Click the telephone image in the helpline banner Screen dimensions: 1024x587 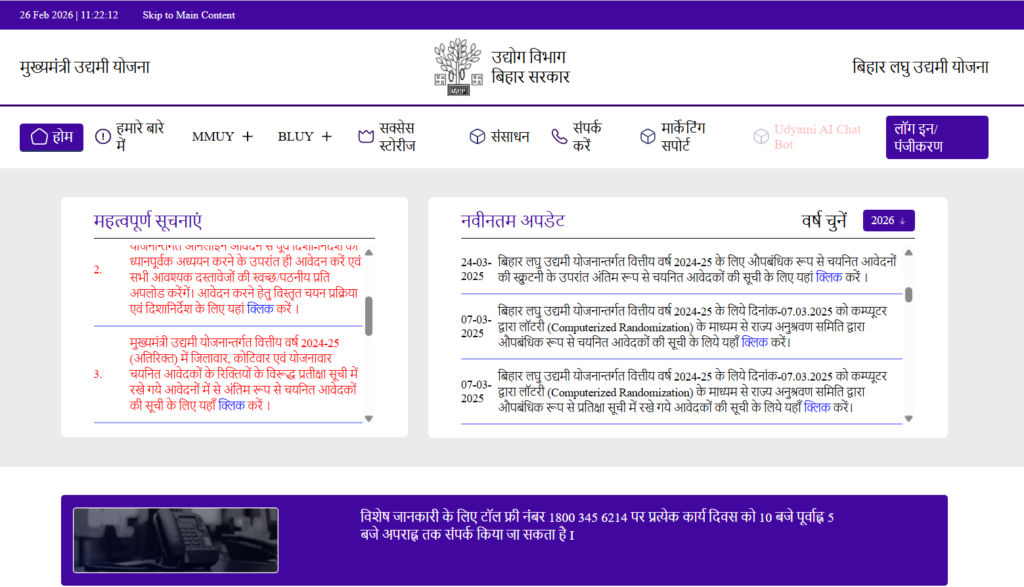pyautogui.click(x=175, y=540)
